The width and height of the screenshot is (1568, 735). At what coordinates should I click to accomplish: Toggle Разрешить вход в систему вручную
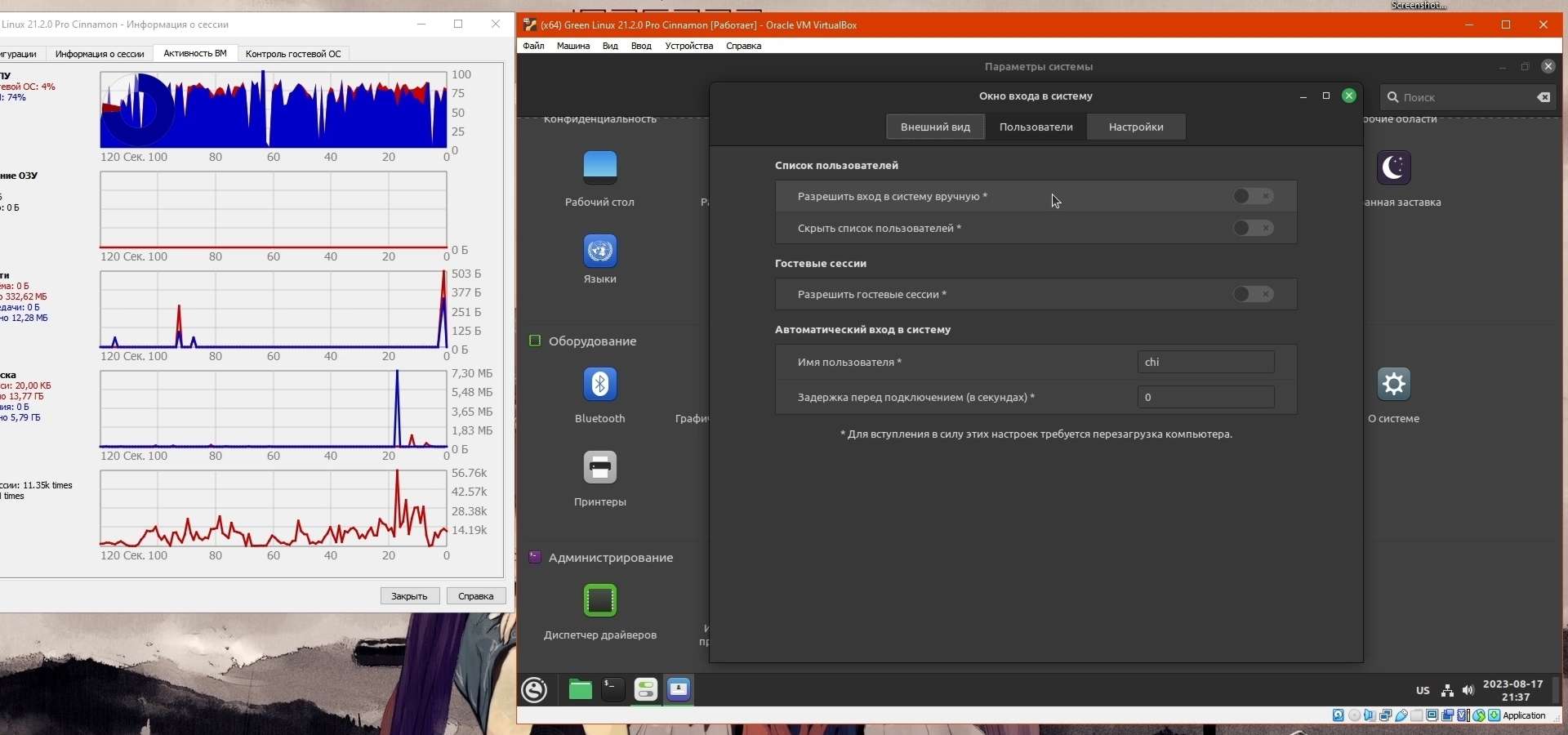point(1254,196)
